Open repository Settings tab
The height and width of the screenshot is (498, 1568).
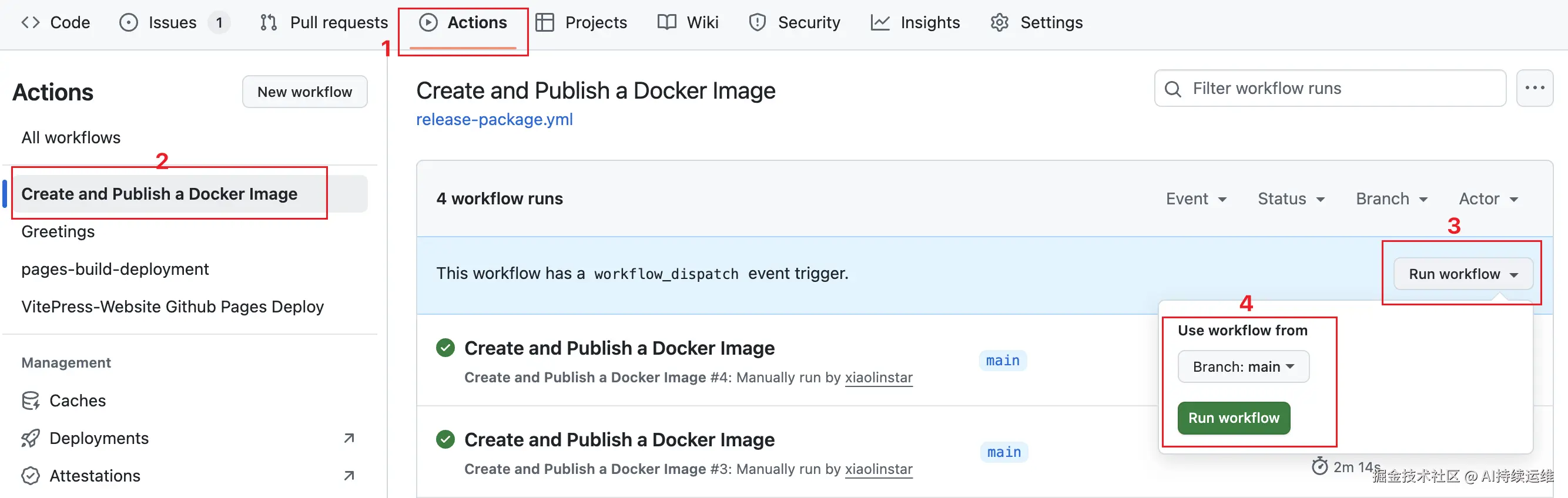(x=1037, y=22)
